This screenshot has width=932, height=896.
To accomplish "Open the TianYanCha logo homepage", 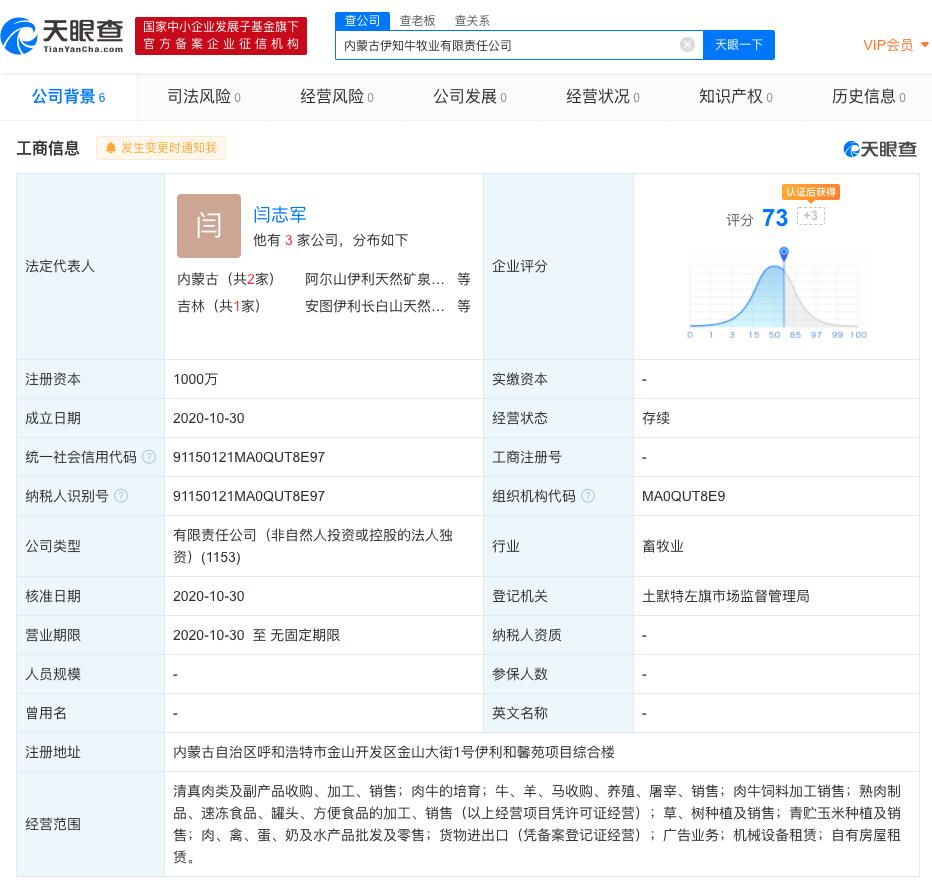I will click(x=62, y=36).
